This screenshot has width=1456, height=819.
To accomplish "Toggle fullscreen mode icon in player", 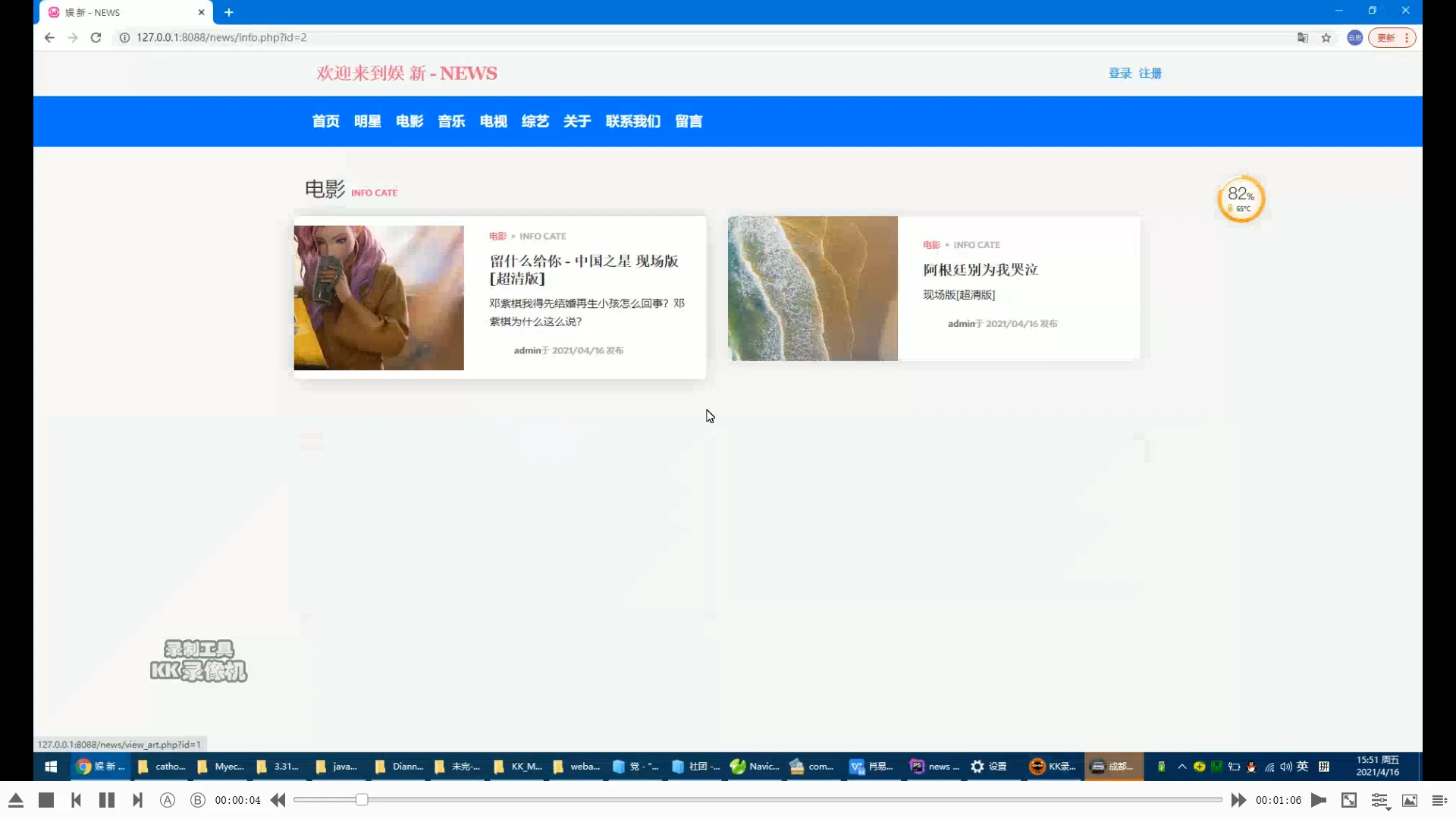I will (1349, 801).
